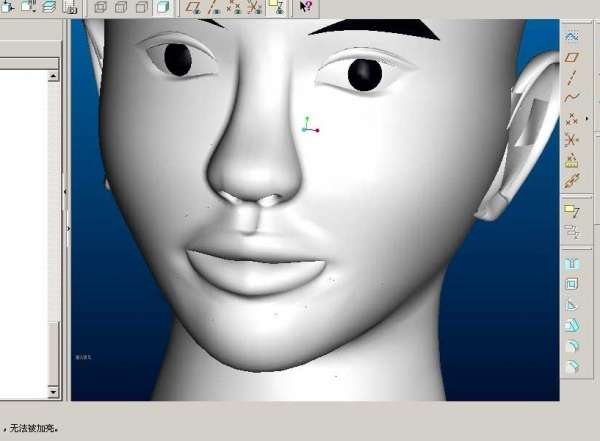Click the reorient view icon
Viewport: 600px width, 441px height.
click(8, 6)
